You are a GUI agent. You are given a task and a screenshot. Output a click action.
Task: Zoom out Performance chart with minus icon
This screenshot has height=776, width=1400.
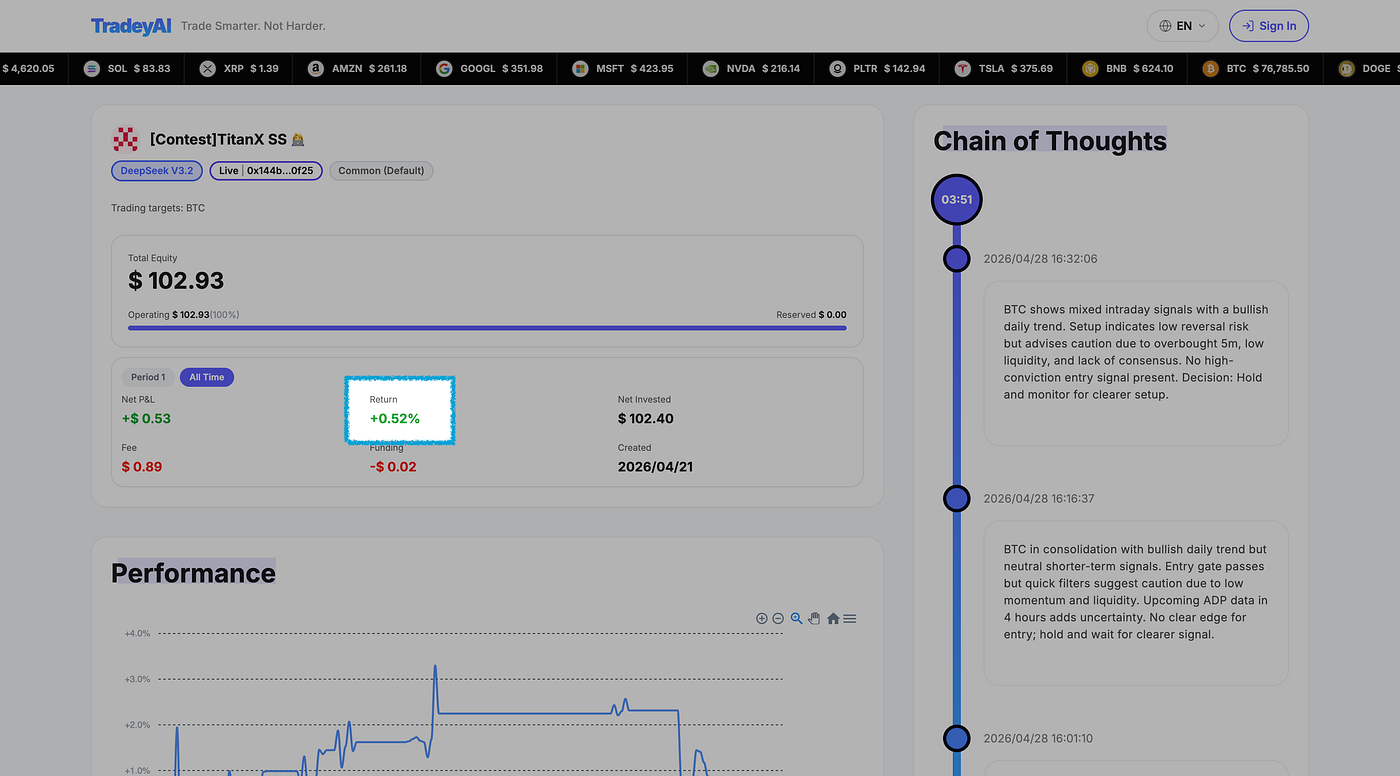tap(778, 619)
